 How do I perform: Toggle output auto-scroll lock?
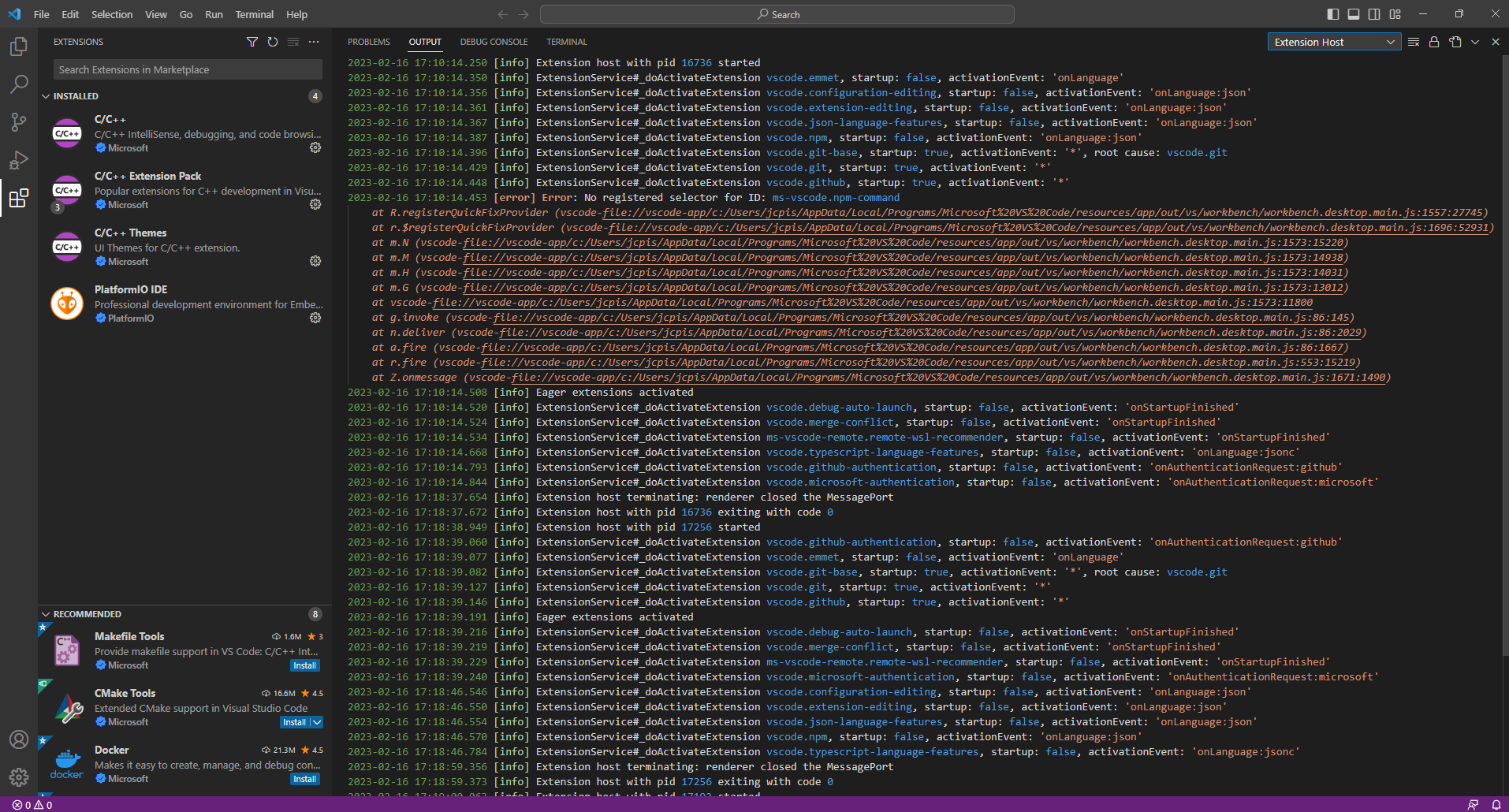1434,42
